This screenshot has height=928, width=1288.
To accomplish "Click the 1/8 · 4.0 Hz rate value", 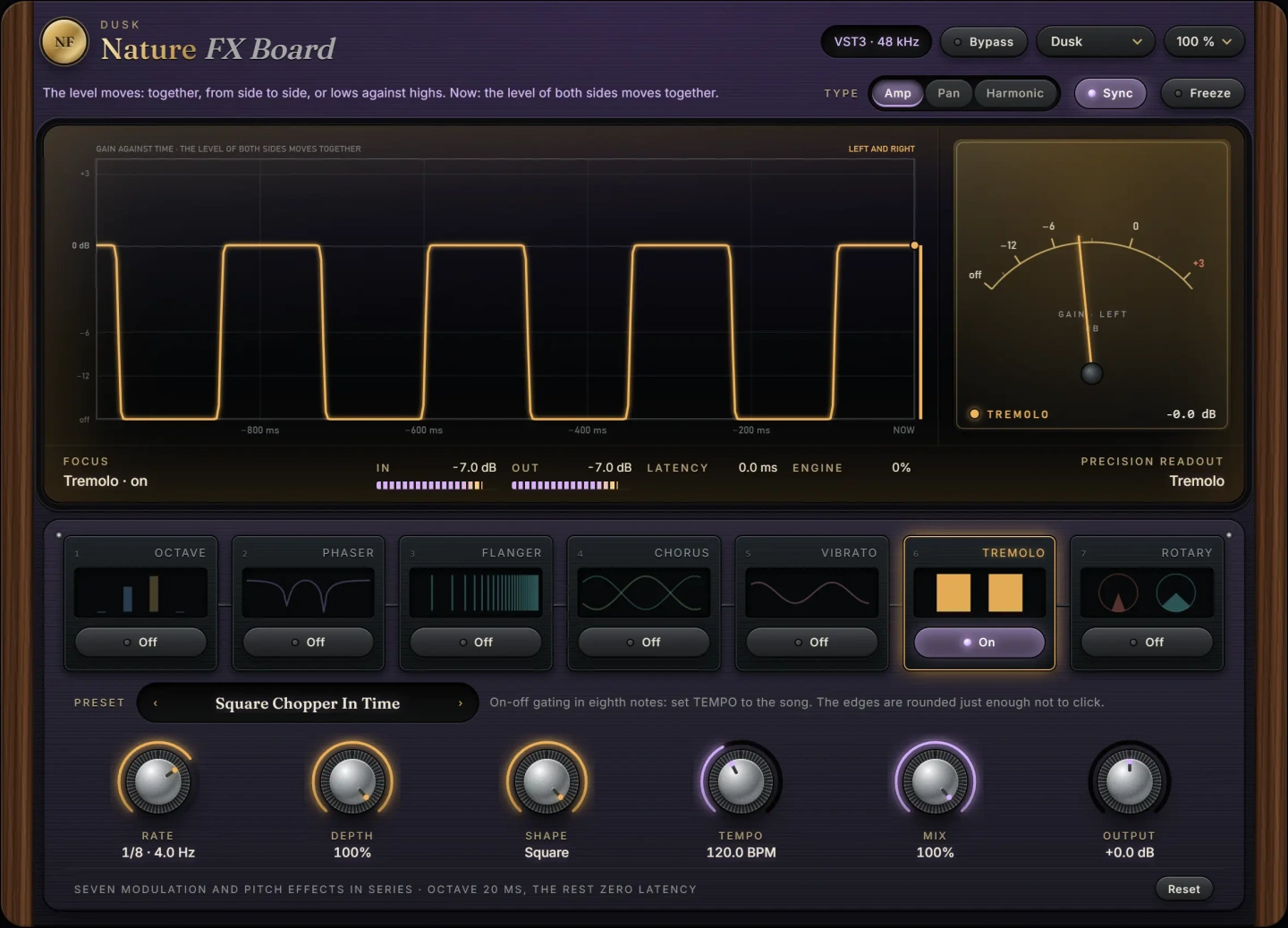I will [x=158, y=853].
